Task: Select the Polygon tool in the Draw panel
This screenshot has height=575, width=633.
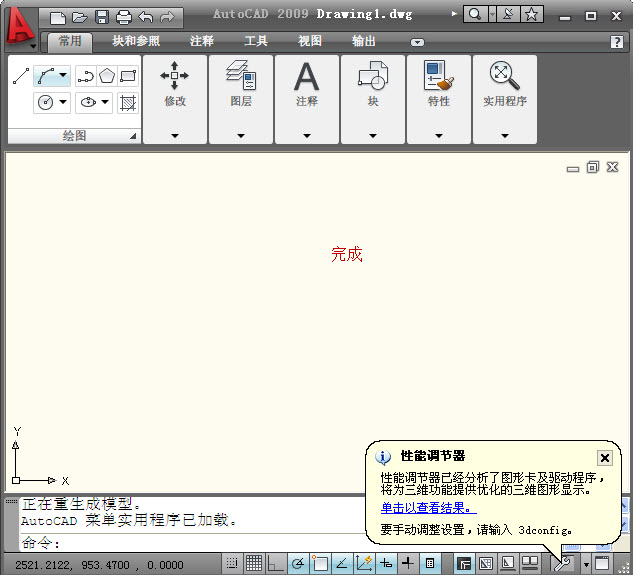Action: pyautogui.click(x=107, y=76)
